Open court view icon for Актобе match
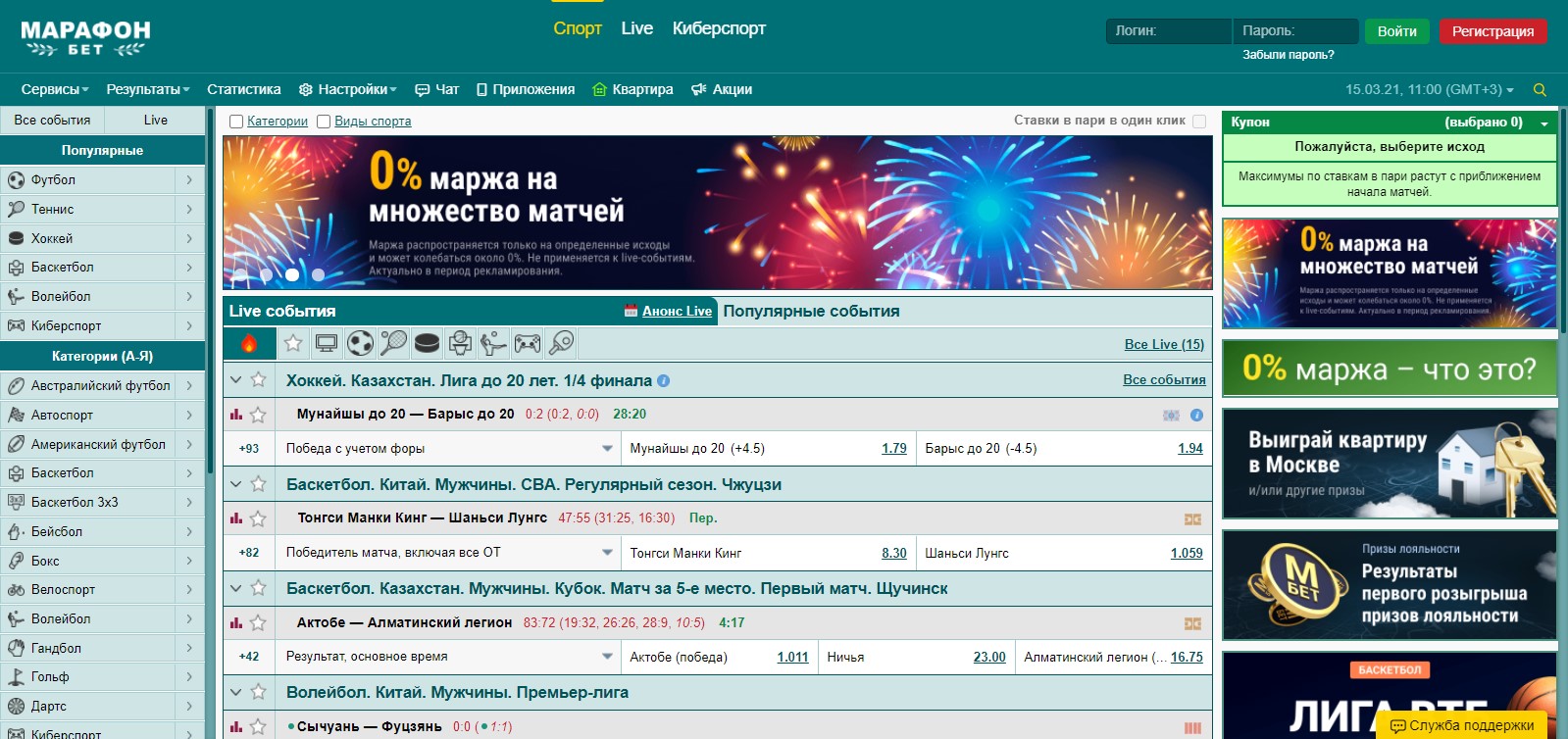Screen dimensions: 1568x739 1192,623
